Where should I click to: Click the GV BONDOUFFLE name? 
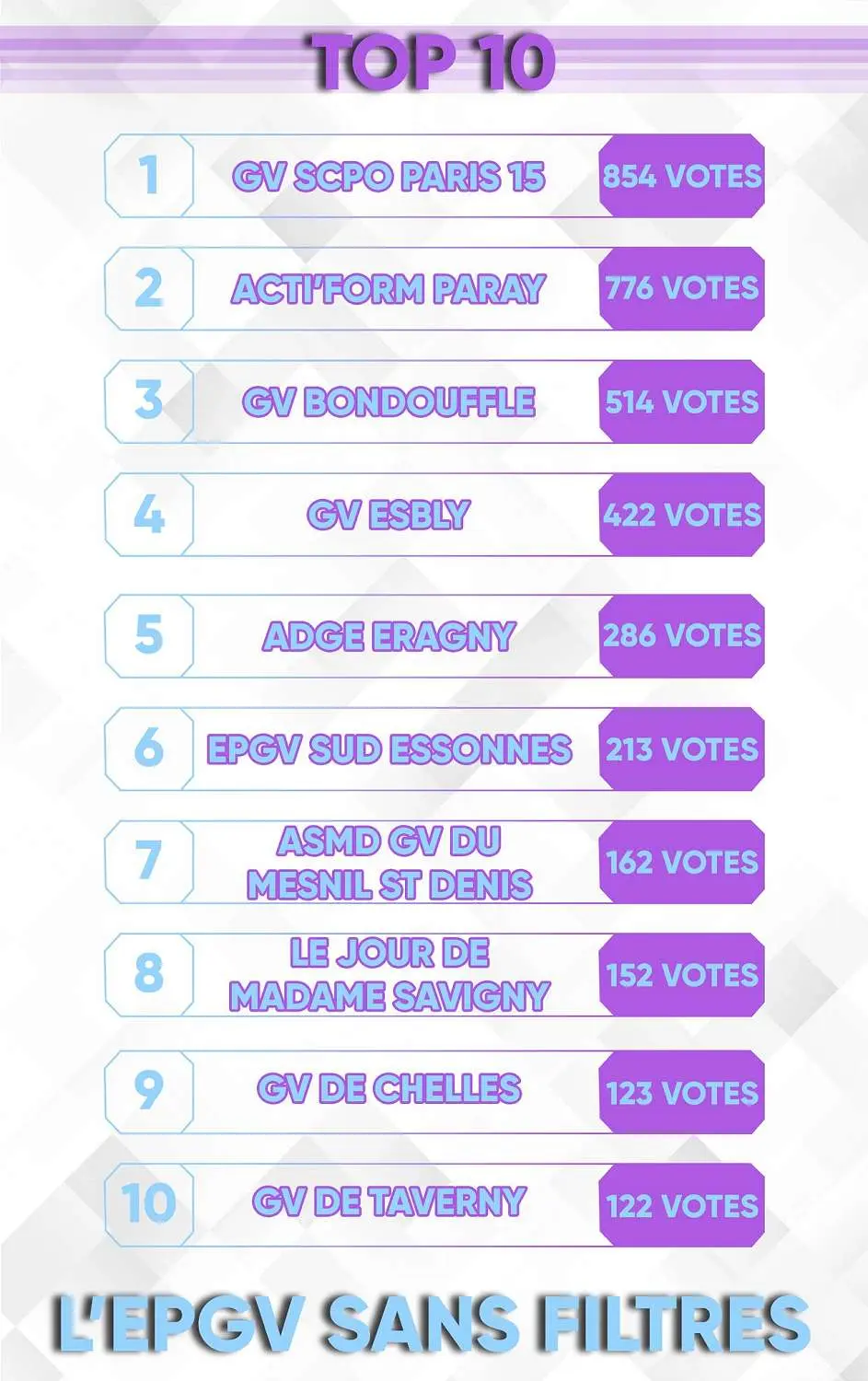(388, 402)
